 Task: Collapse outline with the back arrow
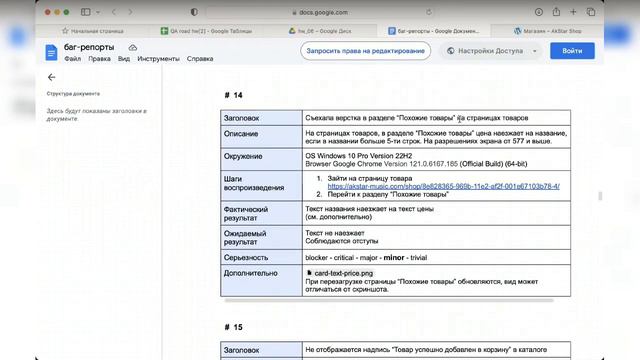(x=51, y=77)
